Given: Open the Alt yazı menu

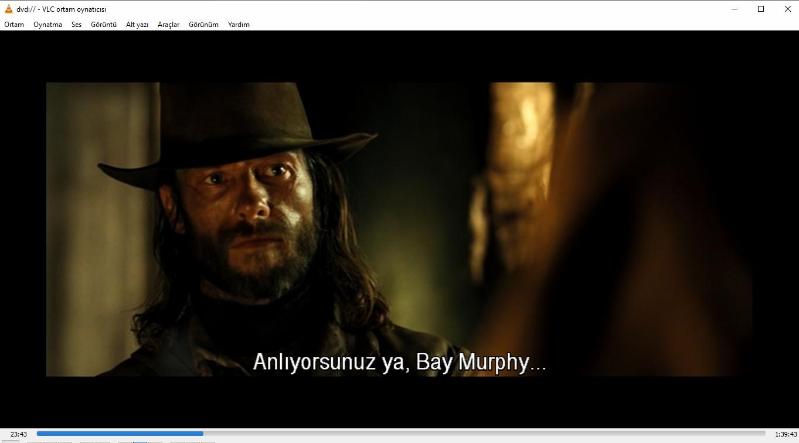Looking at the screenshot, I should pos(137,24).
